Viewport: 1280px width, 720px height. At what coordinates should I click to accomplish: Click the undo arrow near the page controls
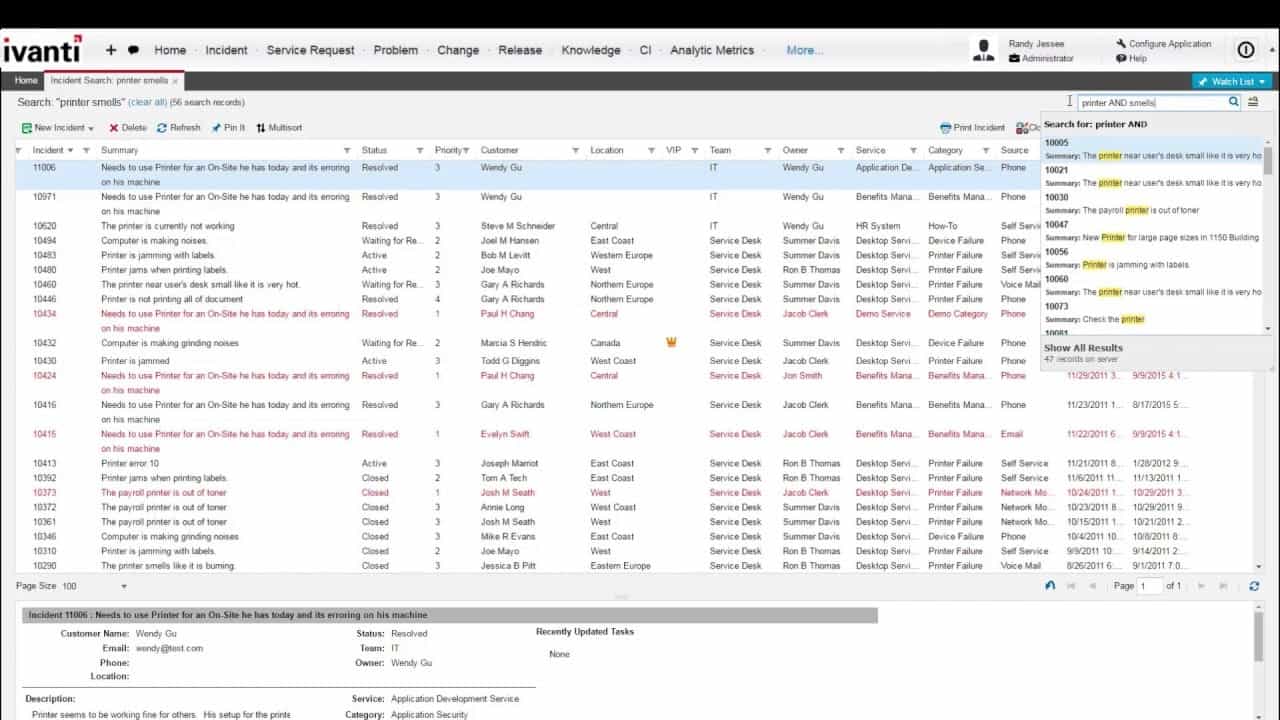tap(1049, 586)
